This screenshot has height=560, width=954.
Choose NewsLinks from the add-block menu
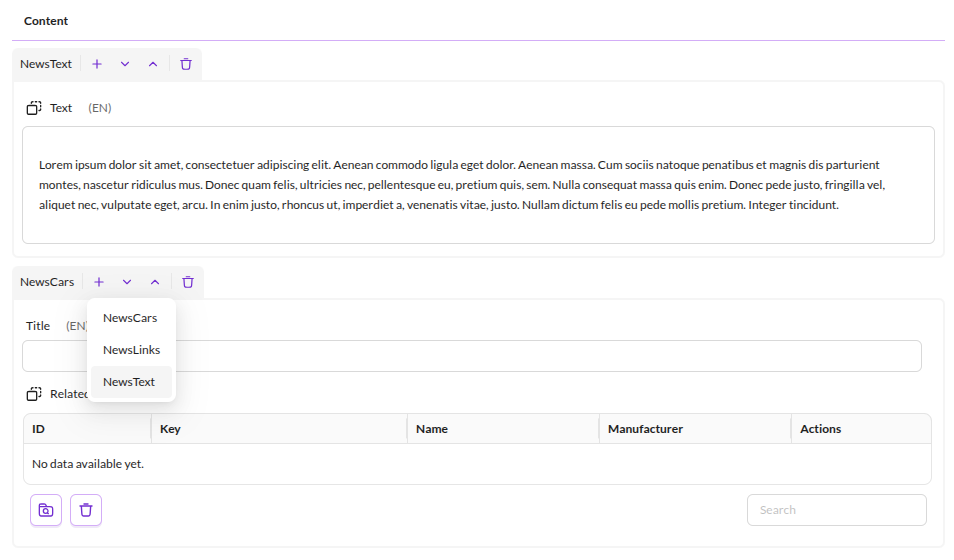tap(131, 350)
